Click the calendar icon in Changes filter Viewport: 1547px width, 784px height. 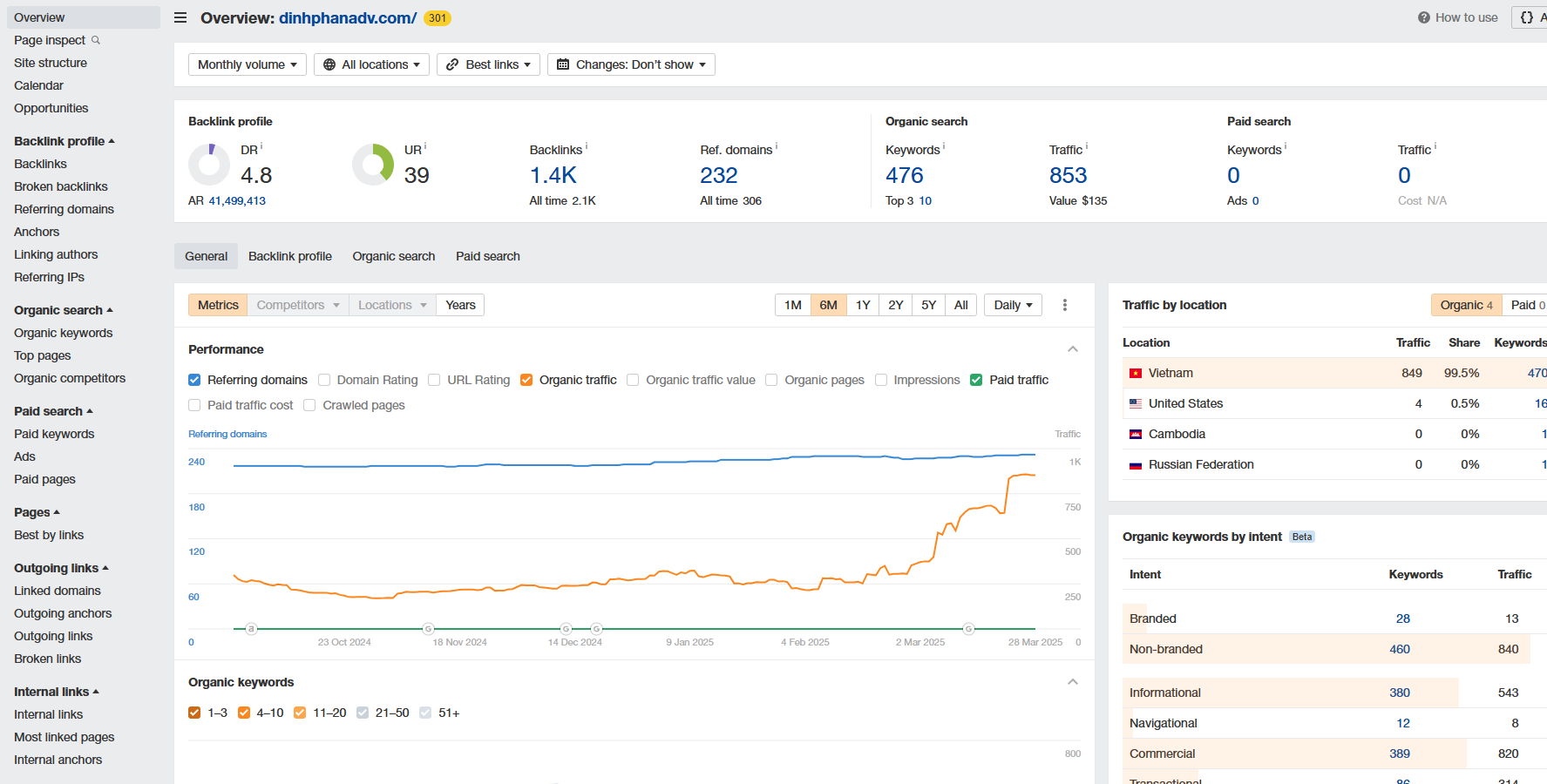point(563,64)
